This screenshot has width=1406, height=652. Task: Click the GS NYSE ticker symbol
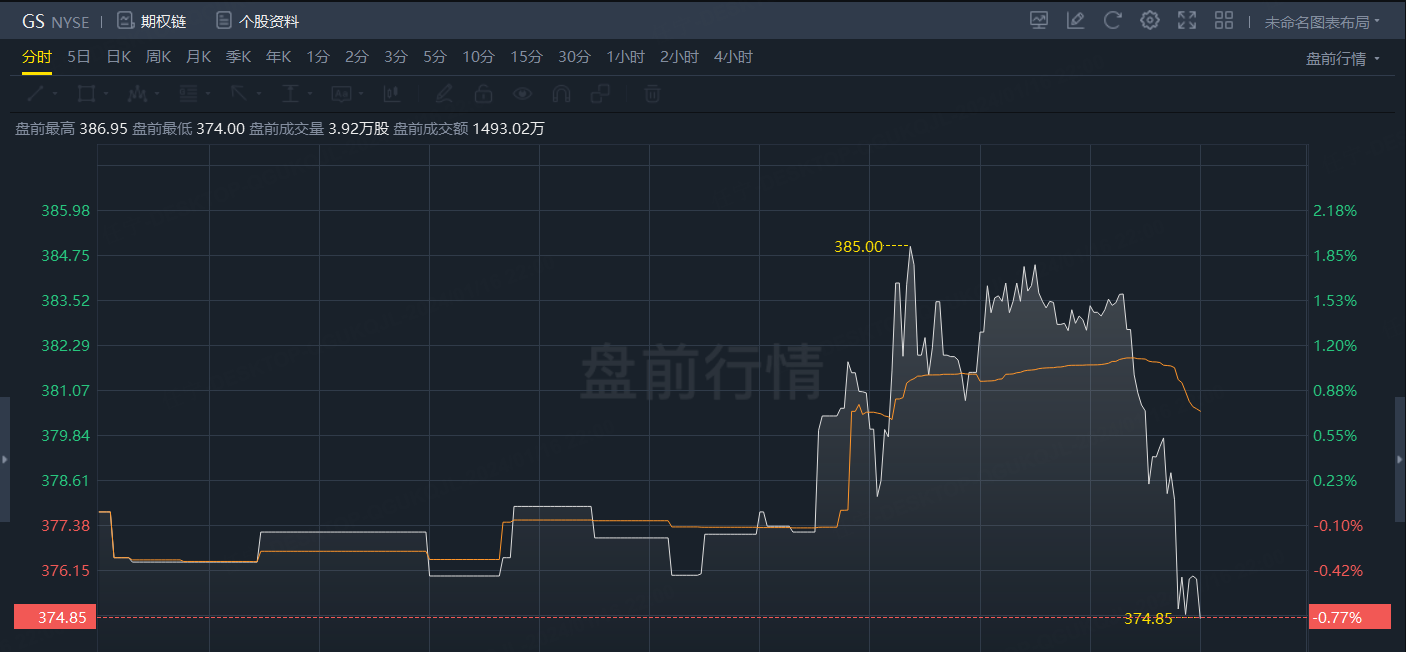(55, 21)
